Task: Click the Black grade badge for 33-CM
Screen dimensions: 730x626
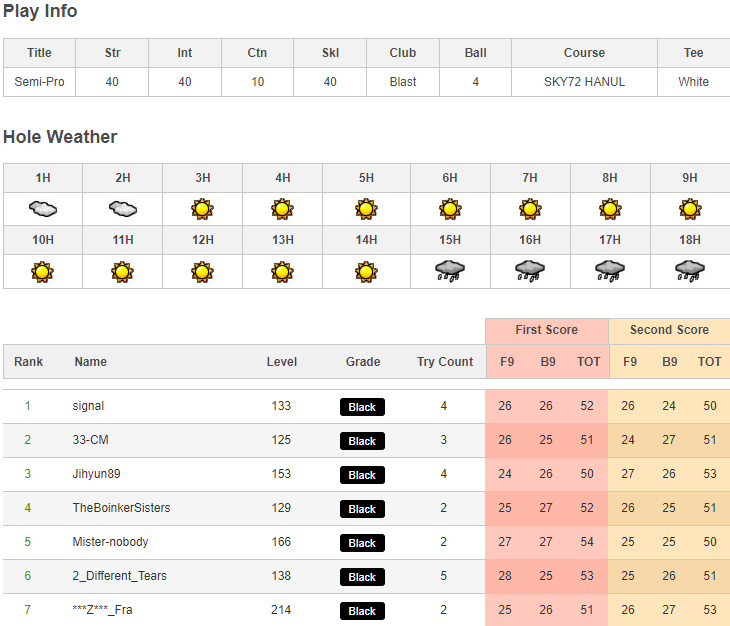Action: 362,441
